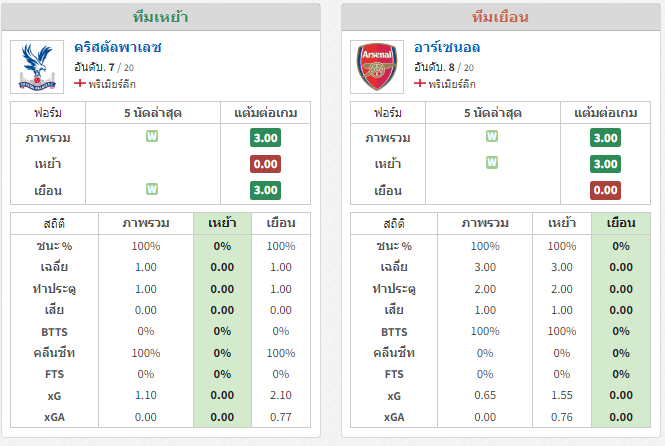This screenshot has width=665, height=446.
Task: Click red 0.00 home points badge for Crystal Palace
Action: pyautogui.click(x=265, y=164)
